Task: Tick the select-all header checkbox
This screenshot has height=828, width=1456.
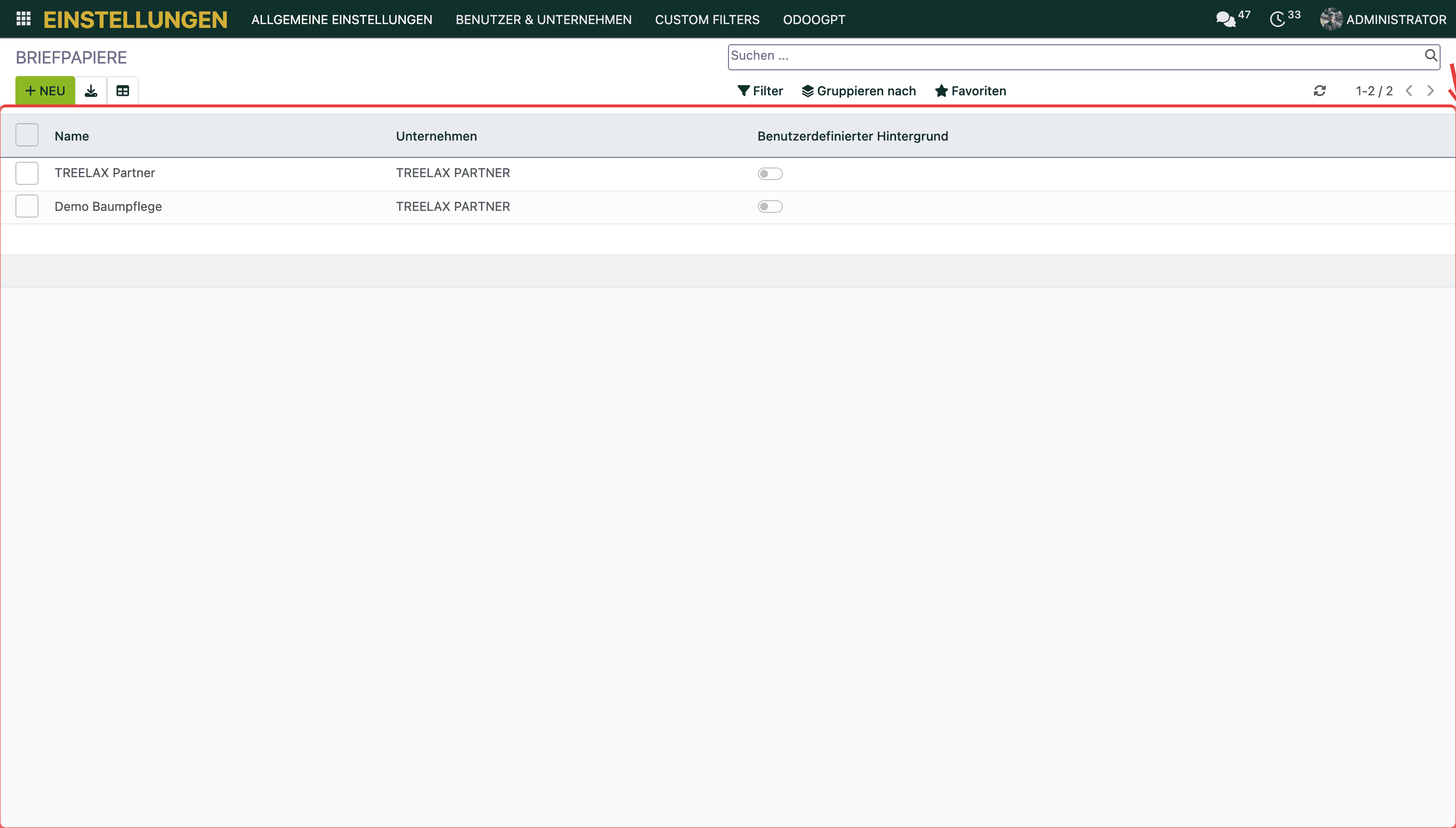Action: 27,135
